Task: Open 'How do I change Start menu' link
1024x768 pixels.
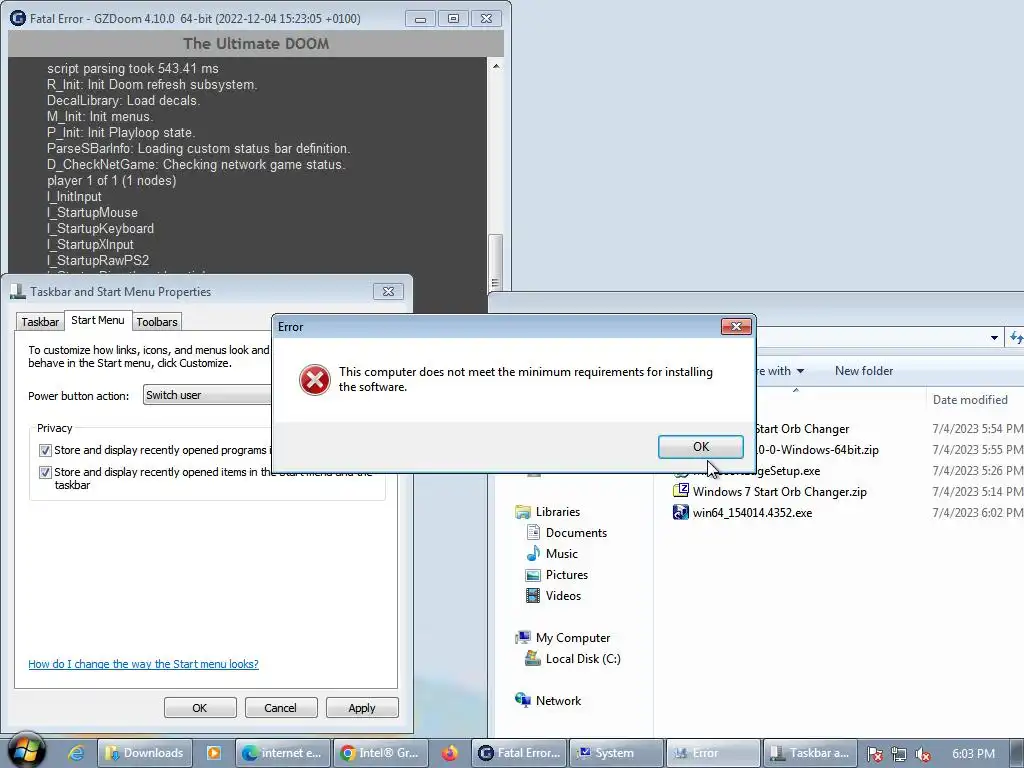Action: click(x=143, y=664)
